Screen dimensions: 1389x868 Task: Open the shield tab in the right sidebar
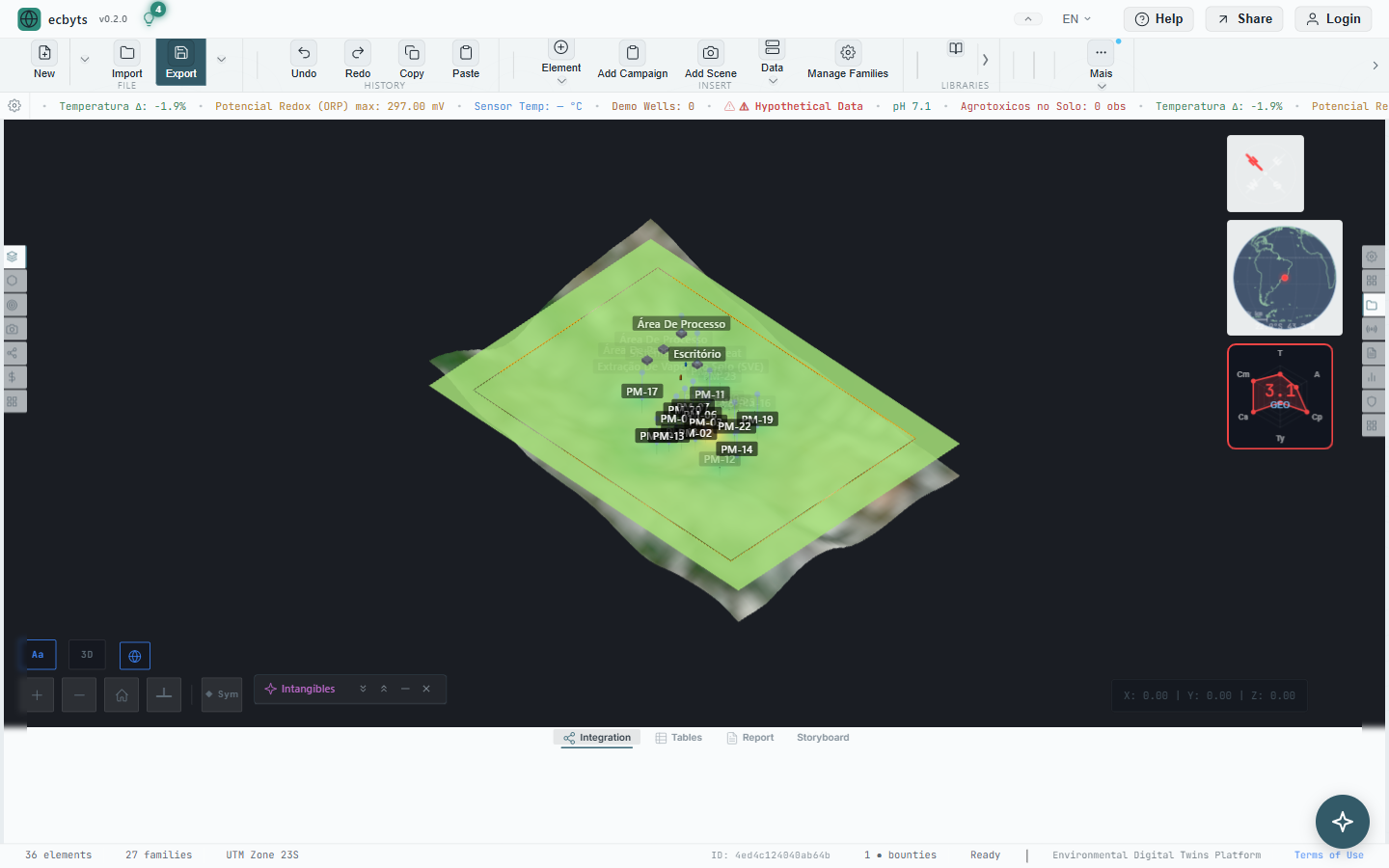pos(1372,401)
